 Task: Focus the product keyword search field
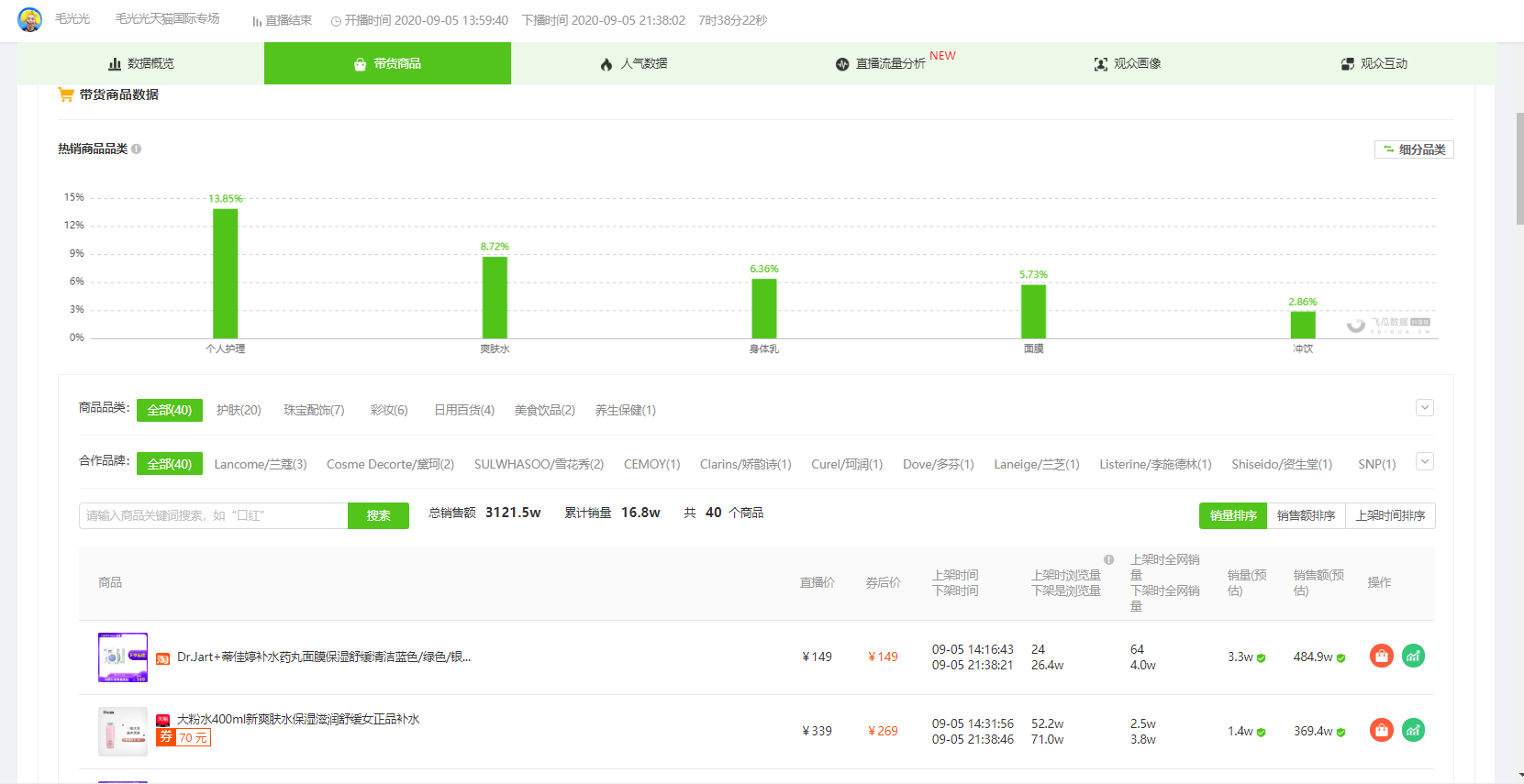click(214, 515)
